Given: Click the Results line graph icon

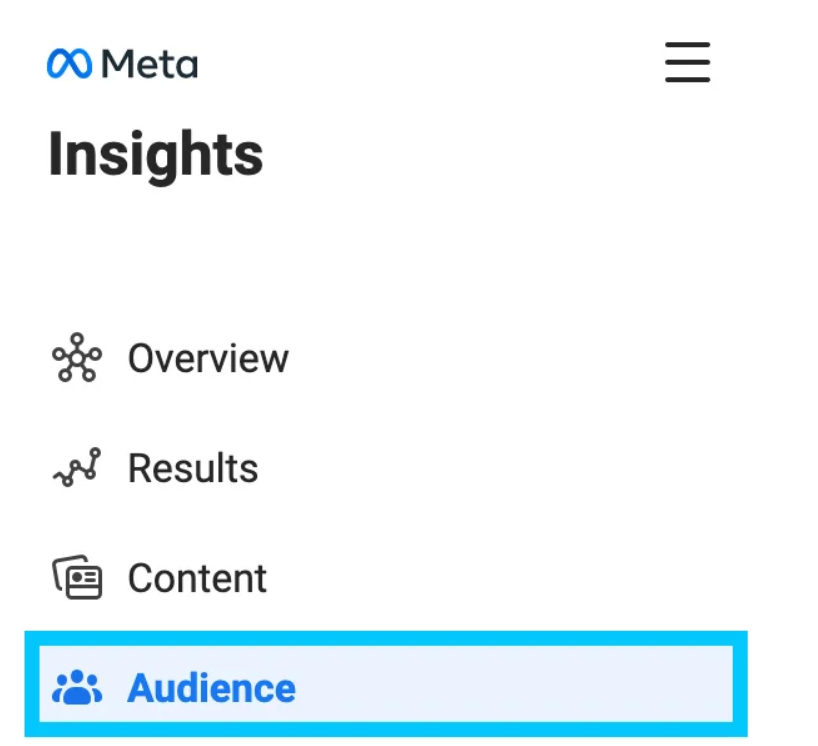Looking at the screenshot, I should (x=76, y=468).
